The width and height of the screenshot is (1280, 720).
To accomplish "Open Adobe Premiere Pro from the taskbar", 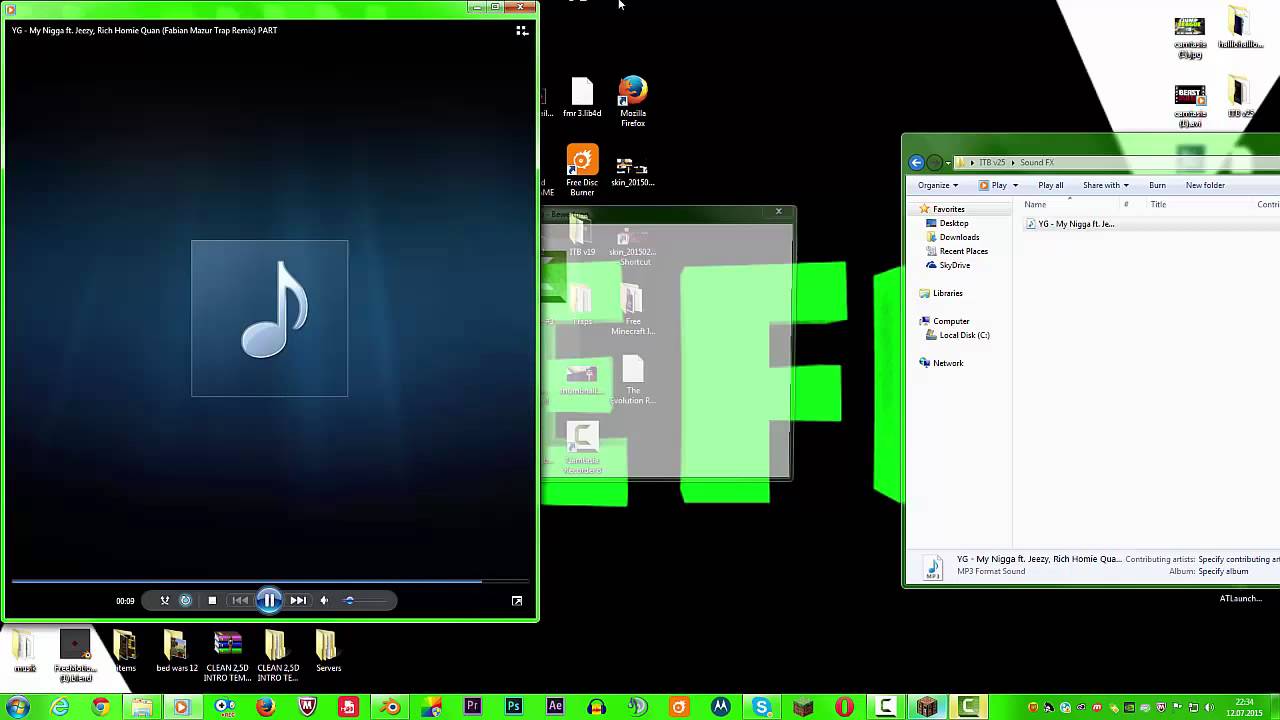I will click(472, 707).
